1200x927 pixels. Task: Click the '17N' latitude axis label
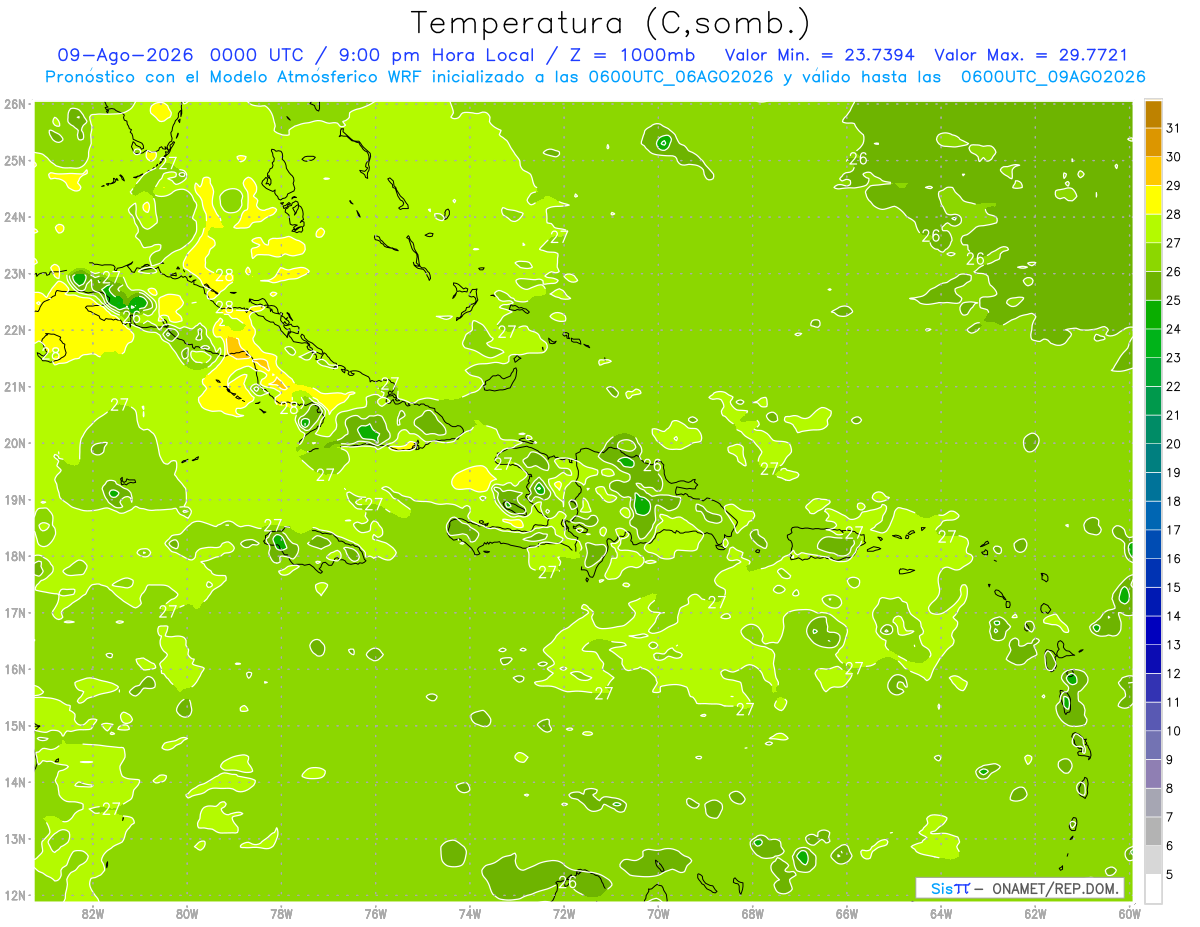tap(15, 613)
